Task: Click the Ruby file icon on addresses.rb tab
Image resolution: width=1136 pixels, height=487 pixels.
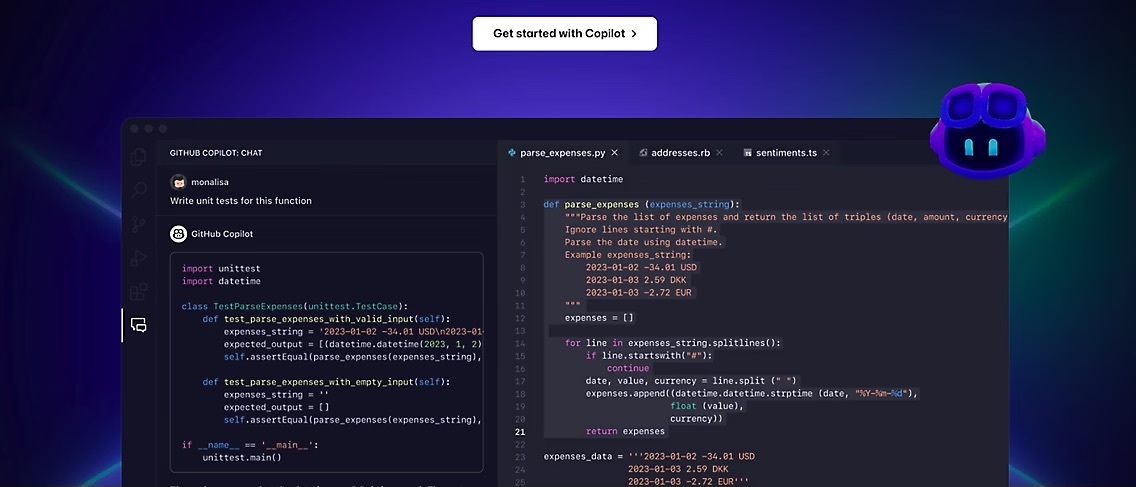Action: pos(643,153)
